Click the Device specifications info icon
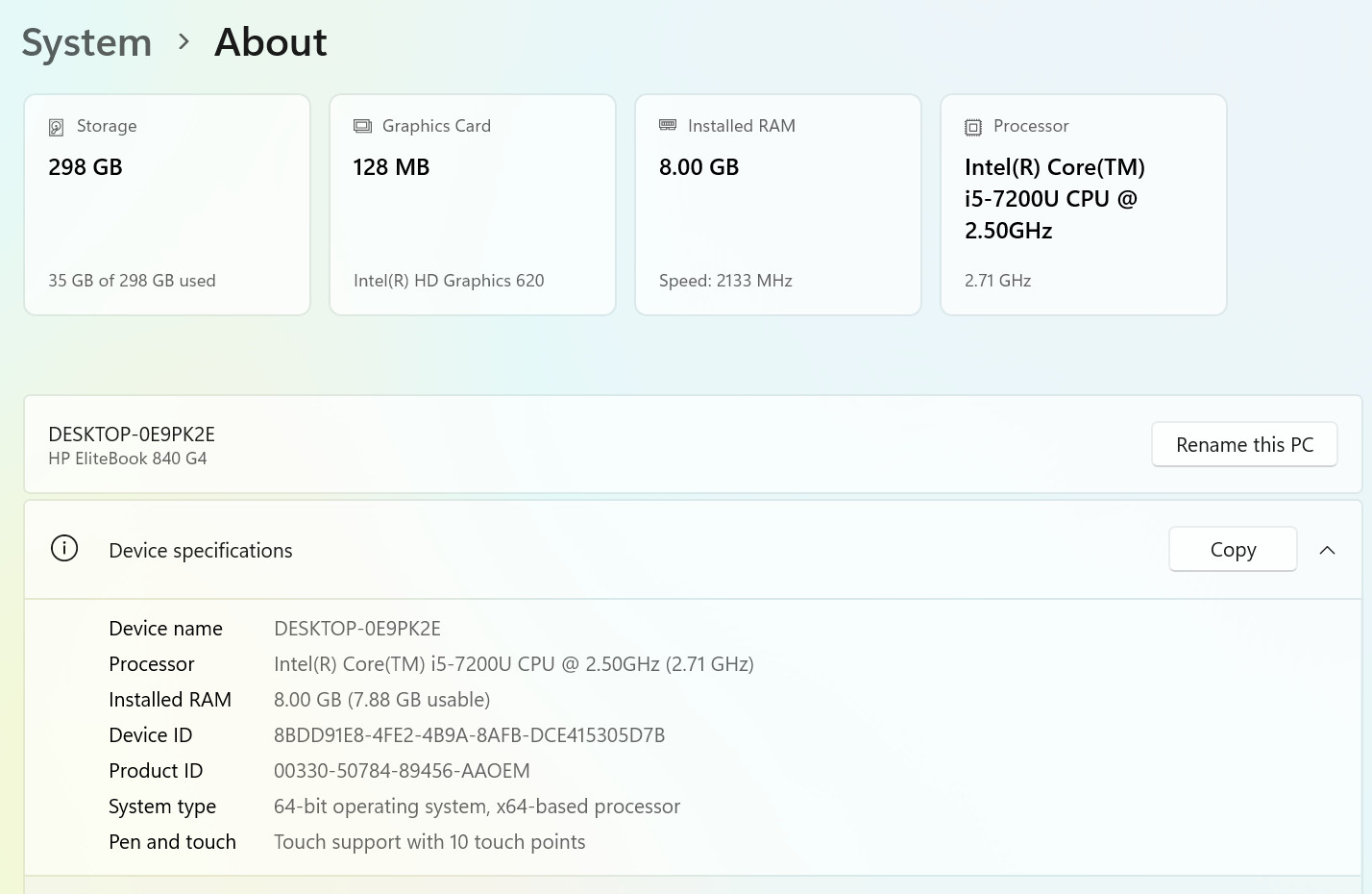Viewport: 1372px width, 894px height. click(64, 549)
